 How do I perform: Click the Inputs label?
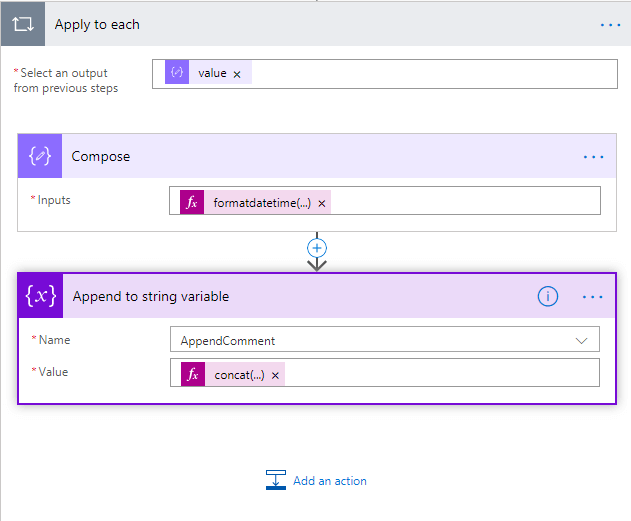point(54,200)
